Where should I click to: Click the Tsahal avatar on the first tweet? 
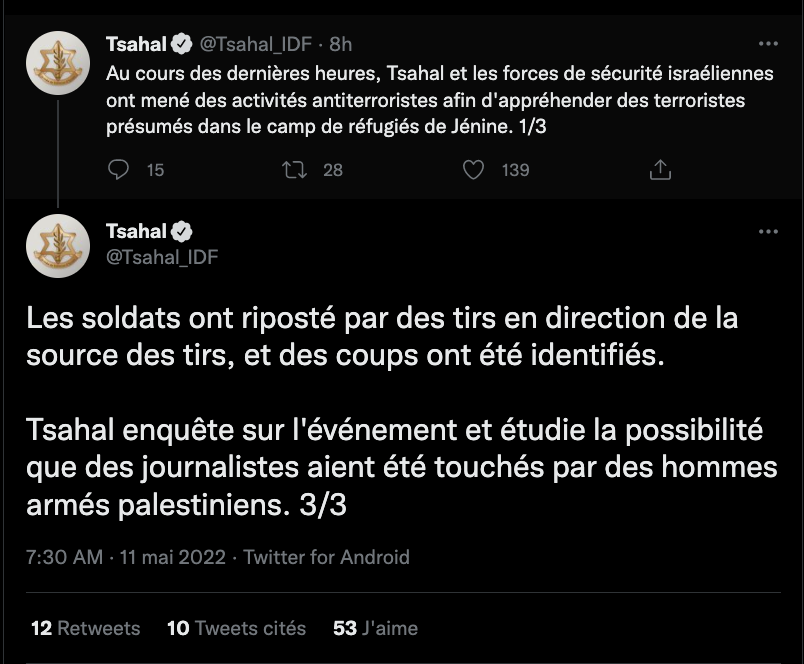click(58, 62)
